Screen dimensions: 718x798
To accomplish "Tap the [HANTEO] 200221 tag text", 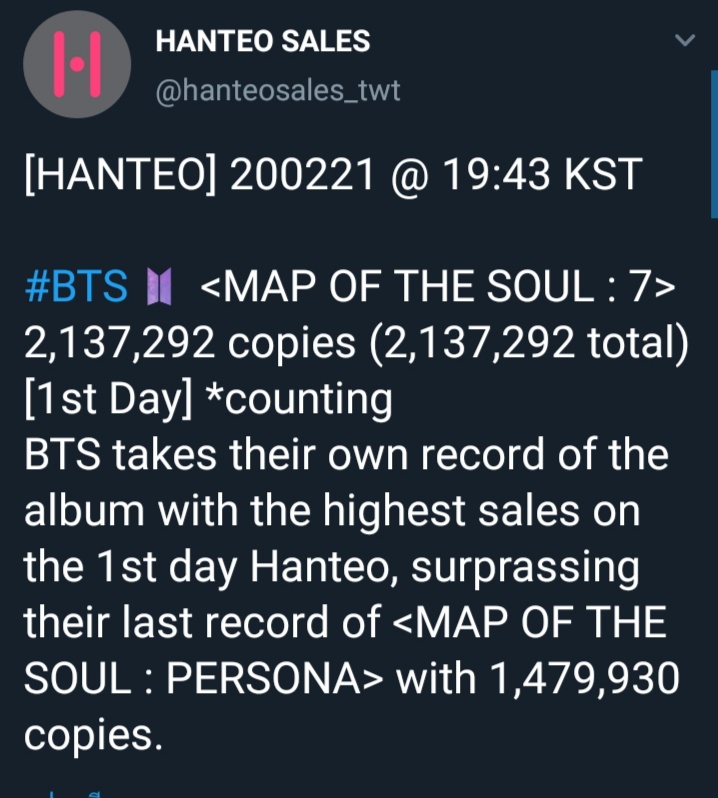I will (x=200, y=177).
